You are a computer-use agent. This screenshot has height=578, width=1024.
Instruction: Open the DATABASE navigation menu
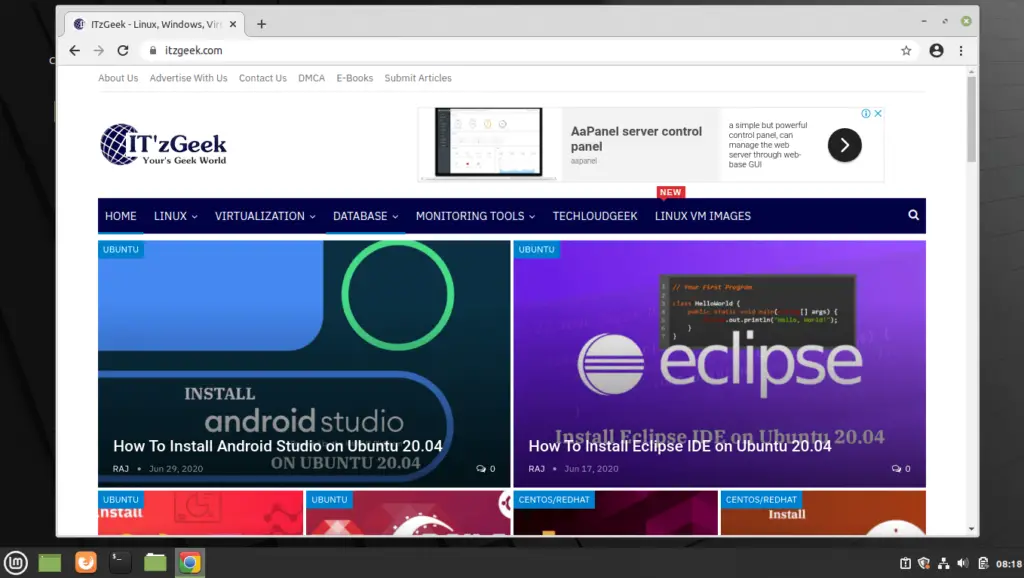(x=366, y=216)
